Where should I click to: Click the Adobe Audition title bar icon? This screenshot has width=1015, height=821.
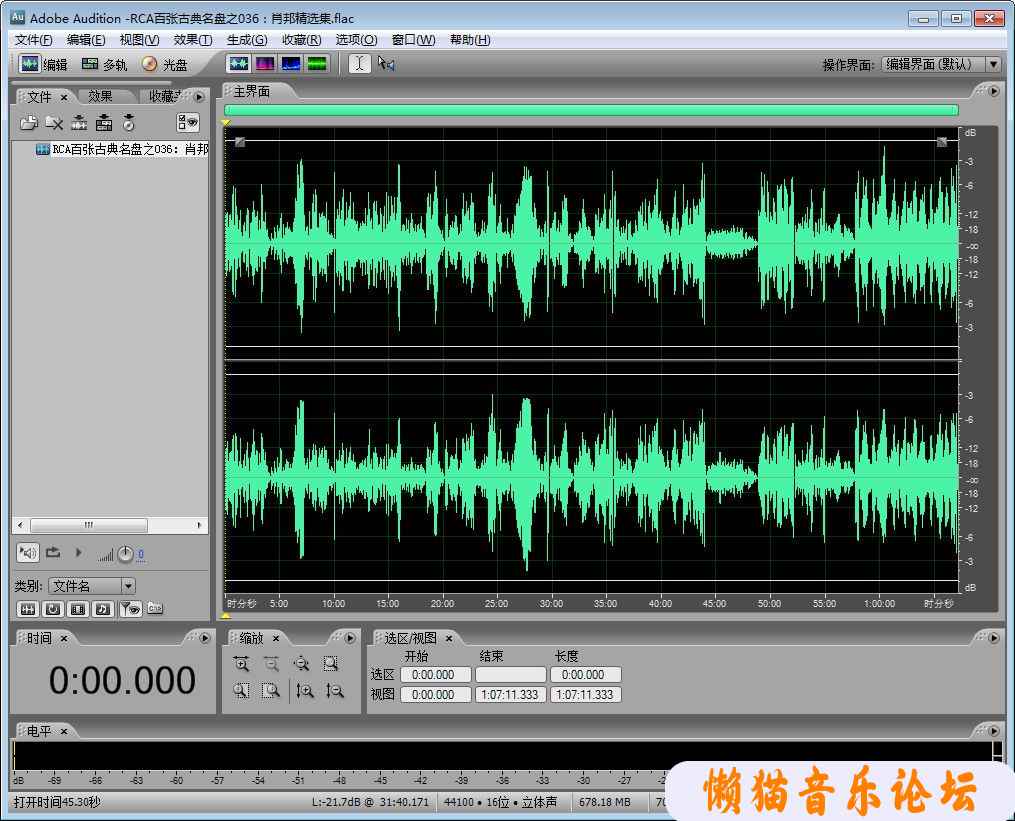(17, 17)
